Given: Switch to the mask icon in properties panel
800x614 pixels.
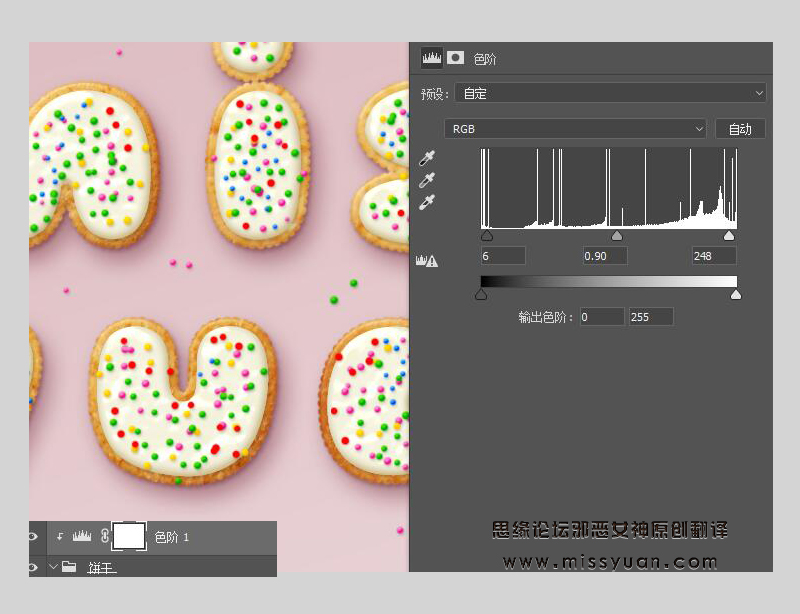Looking at the screenshot, I should pyautogui.click(x=455, y=58).
